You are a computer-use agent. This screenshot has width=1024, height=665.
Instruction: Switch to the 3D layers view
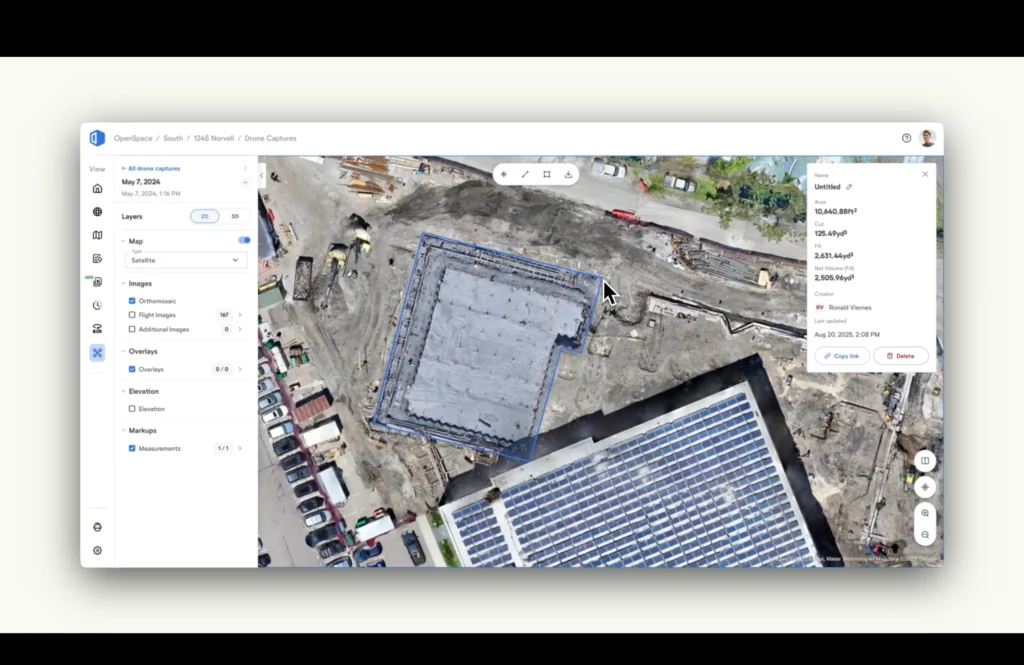tap(234, 216)
